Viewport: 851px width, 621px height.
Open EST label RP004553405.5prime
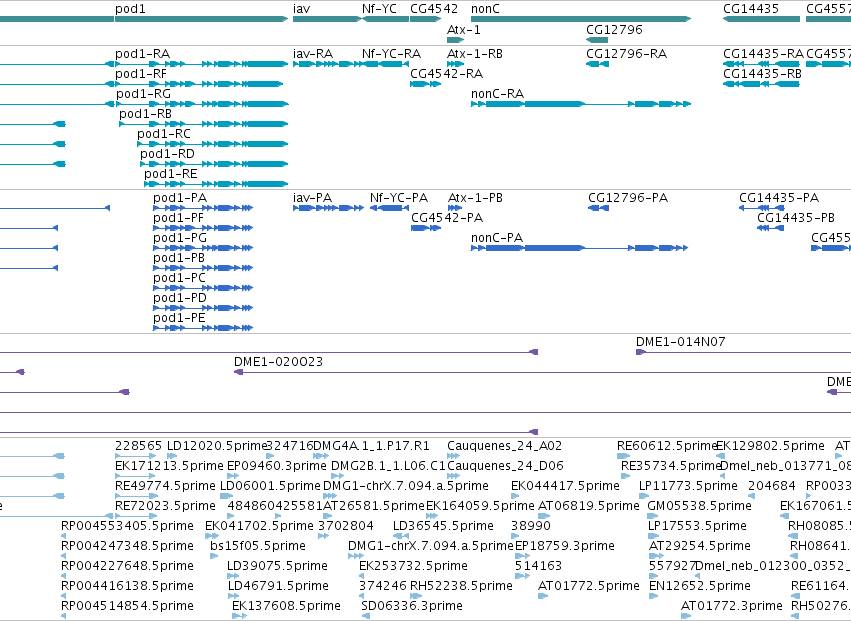(x=128, y=527)
